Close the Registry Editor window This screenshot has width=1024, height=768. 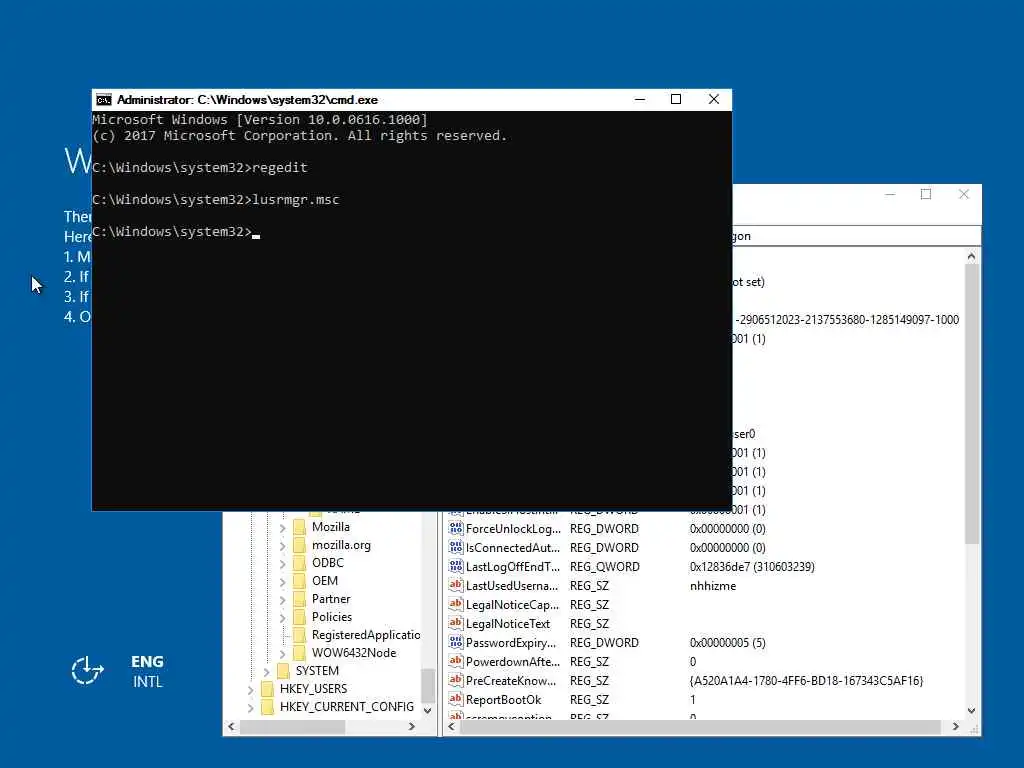click(963, 194)
